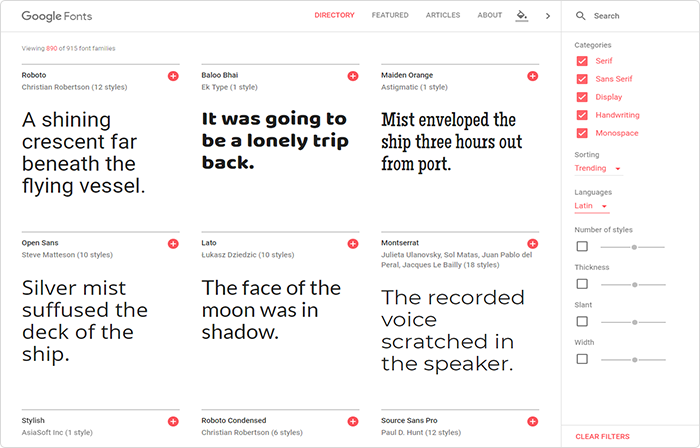This screenshot has width=700, height=448.
Task: Enable the Width filter checkbox
Action: 582,359
